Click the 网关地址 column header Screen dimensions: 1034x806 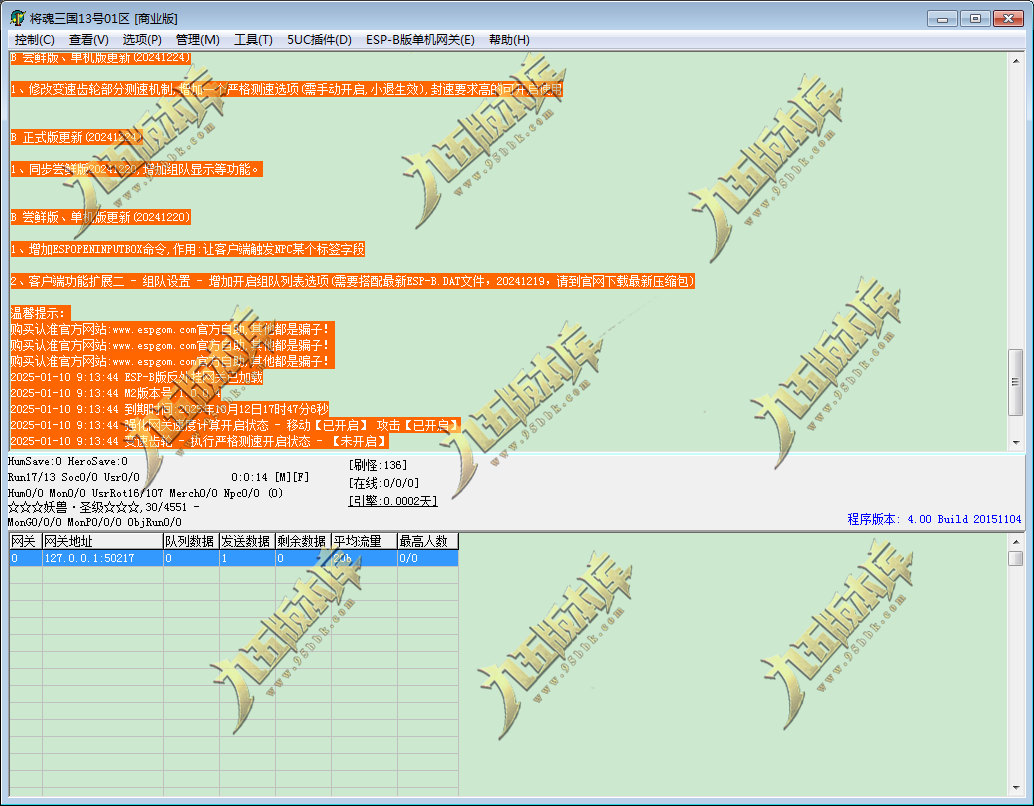(x=103, y=541)
